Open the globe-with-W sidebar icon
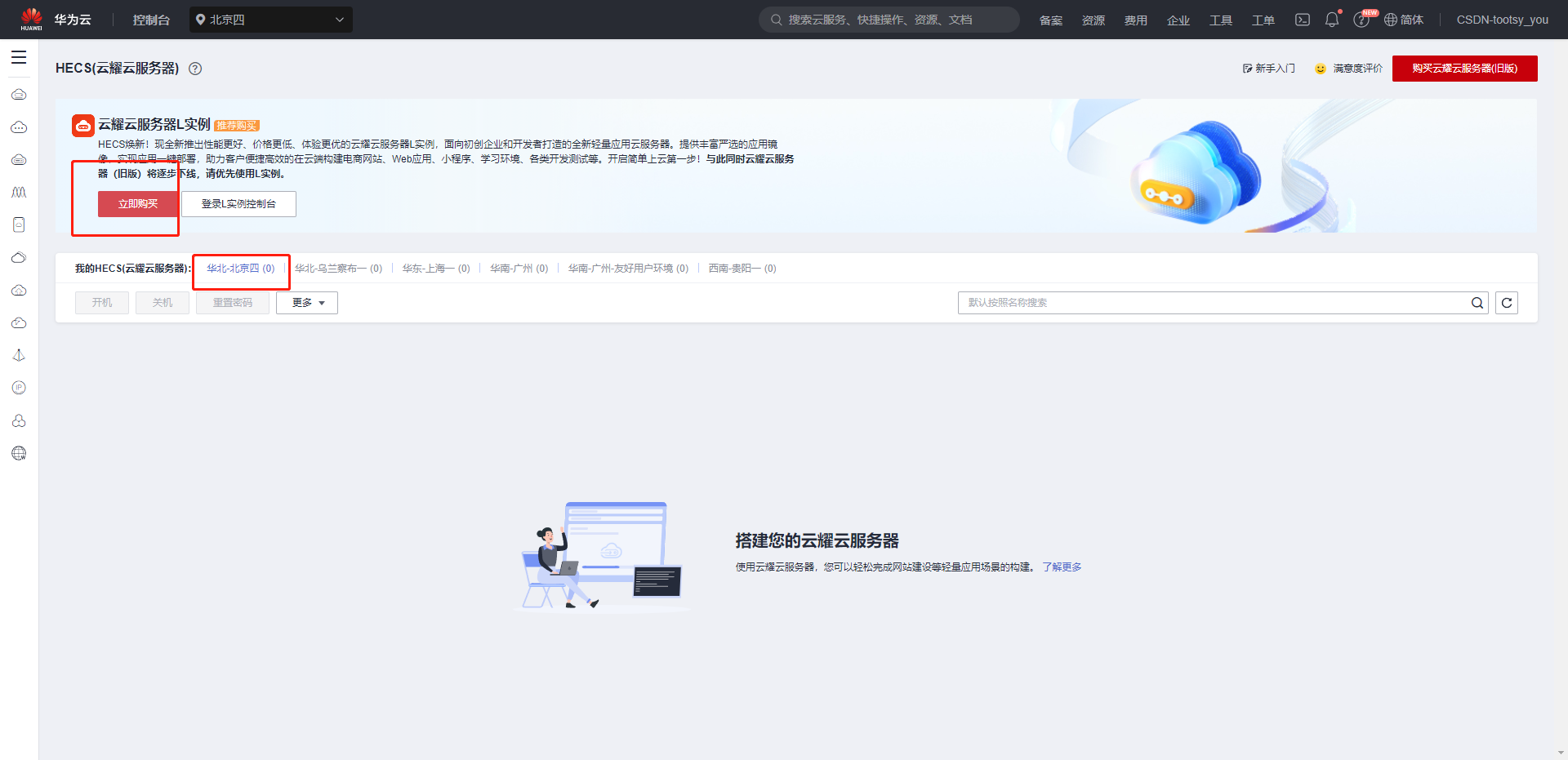 19,453
